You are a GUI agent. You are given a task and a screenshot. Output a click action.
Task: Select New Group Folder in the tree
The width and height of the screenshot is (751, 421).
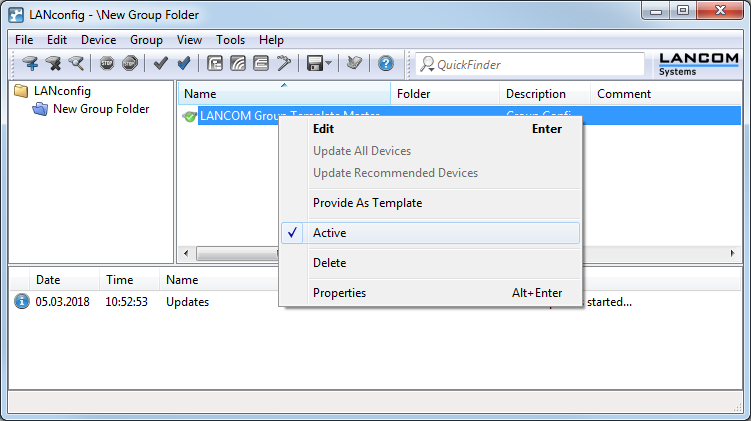click(100, 109)
